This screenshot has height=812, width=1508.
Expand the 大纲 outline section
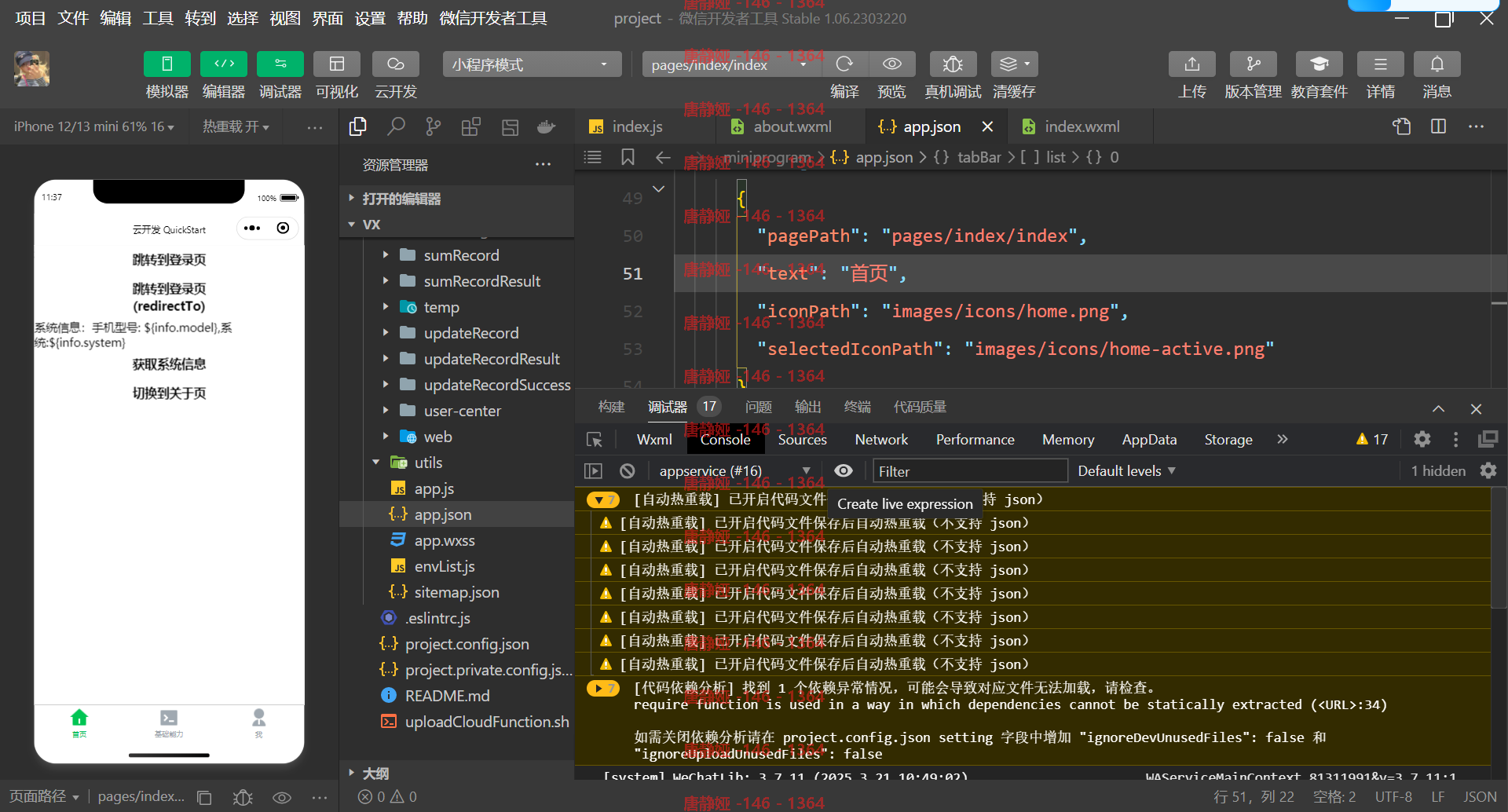[456, 774]
